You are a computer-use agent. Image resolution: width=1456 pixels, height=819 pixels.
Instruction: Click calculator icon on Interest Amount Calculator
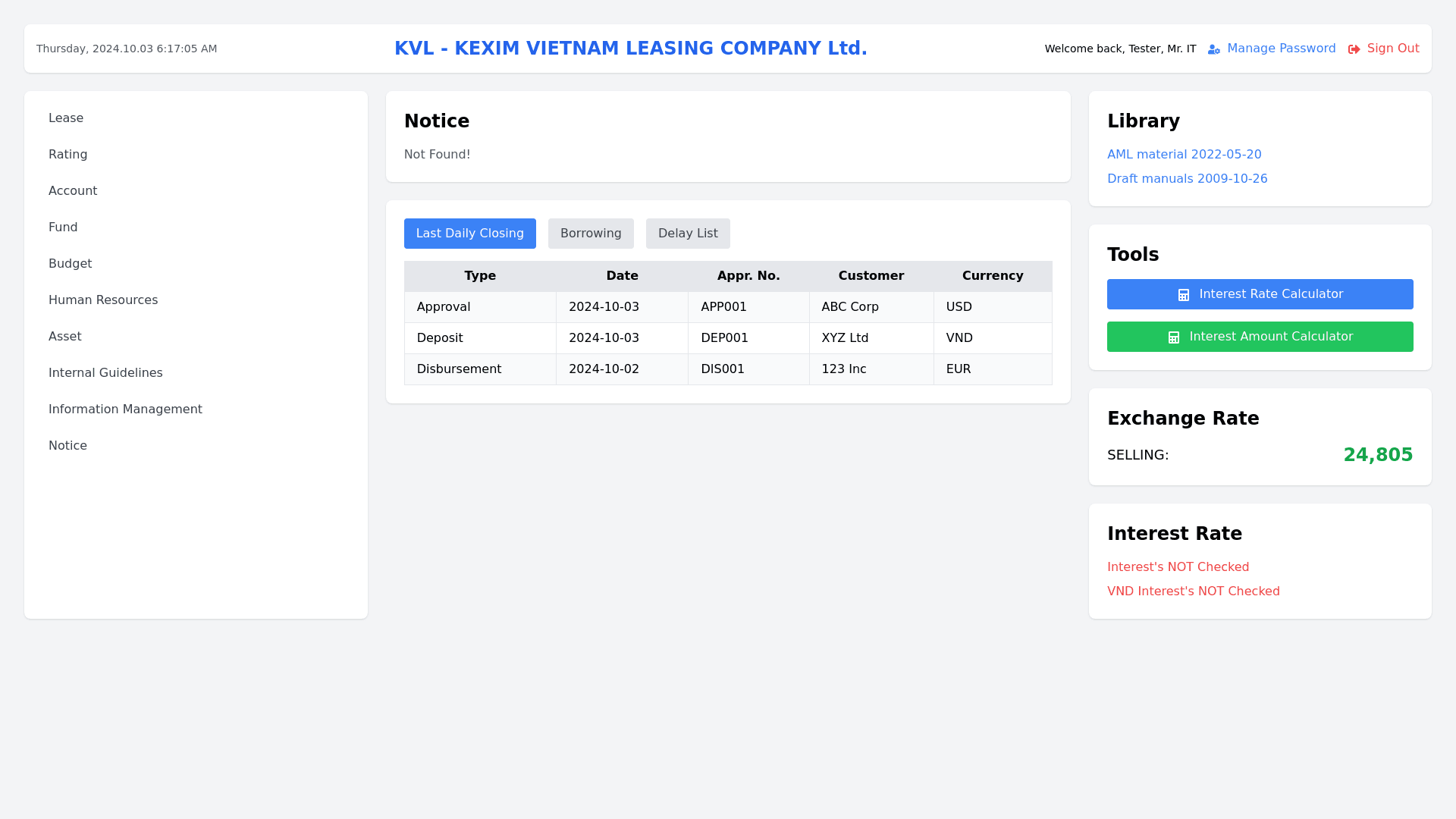tap(1173, 337)
